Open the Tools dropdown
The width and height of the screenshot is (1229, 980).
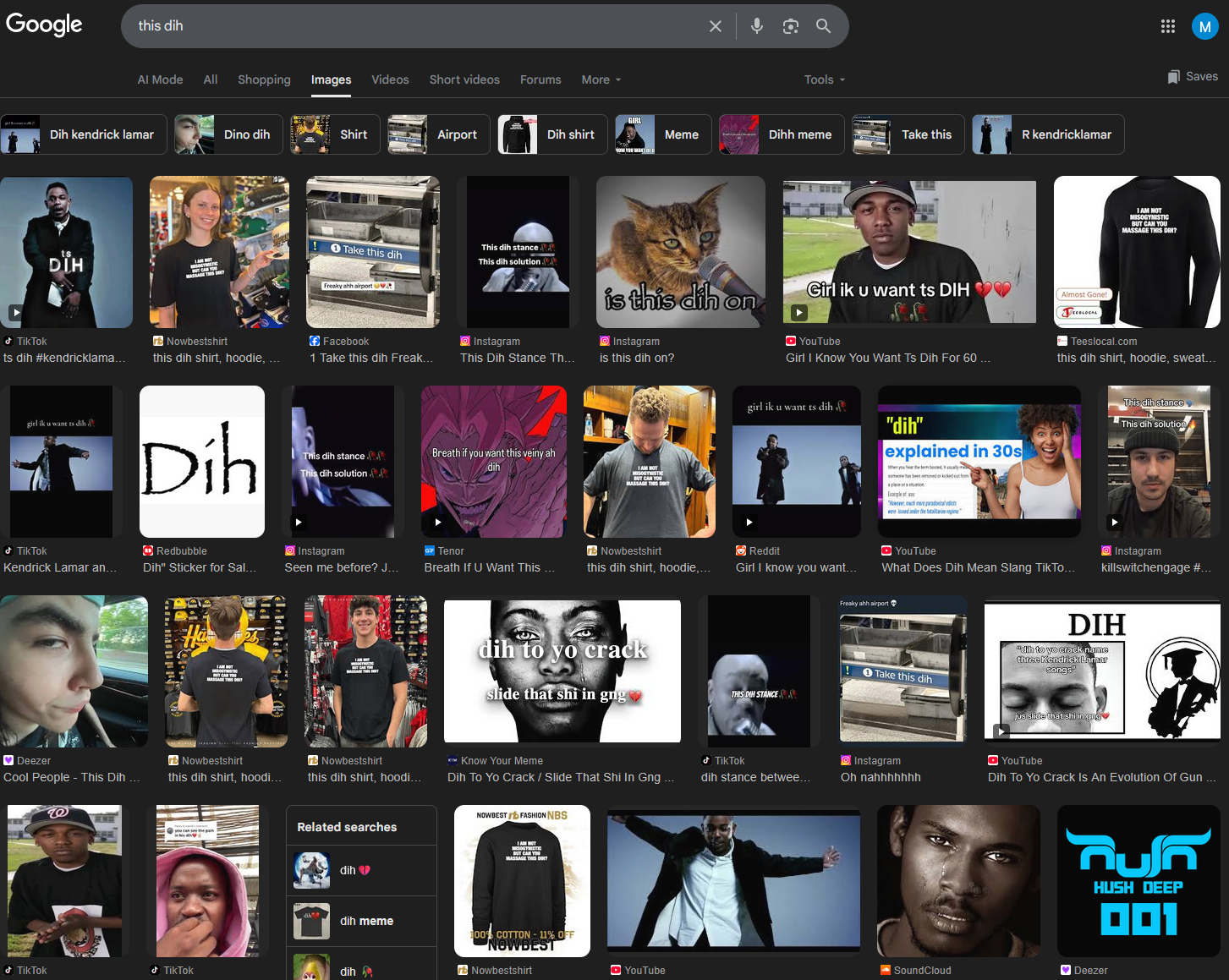tap(825, 79)
